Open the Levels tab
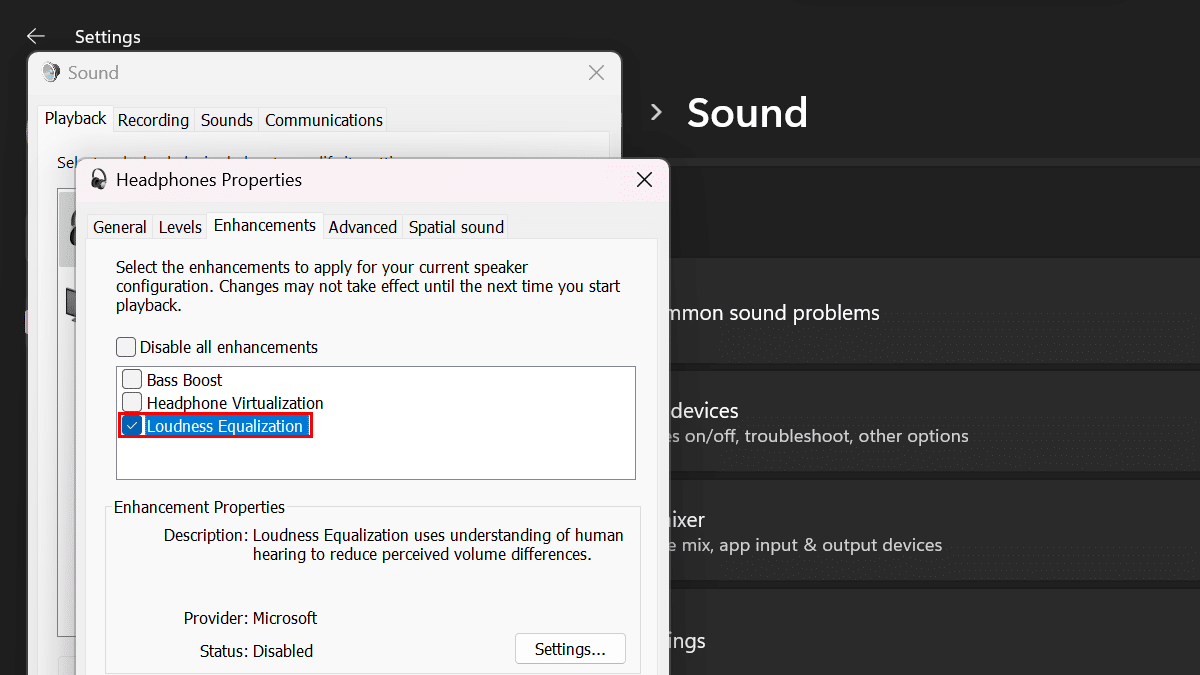Image resolution: width=1200 pixels, height=675 pixels. point(180,227)
